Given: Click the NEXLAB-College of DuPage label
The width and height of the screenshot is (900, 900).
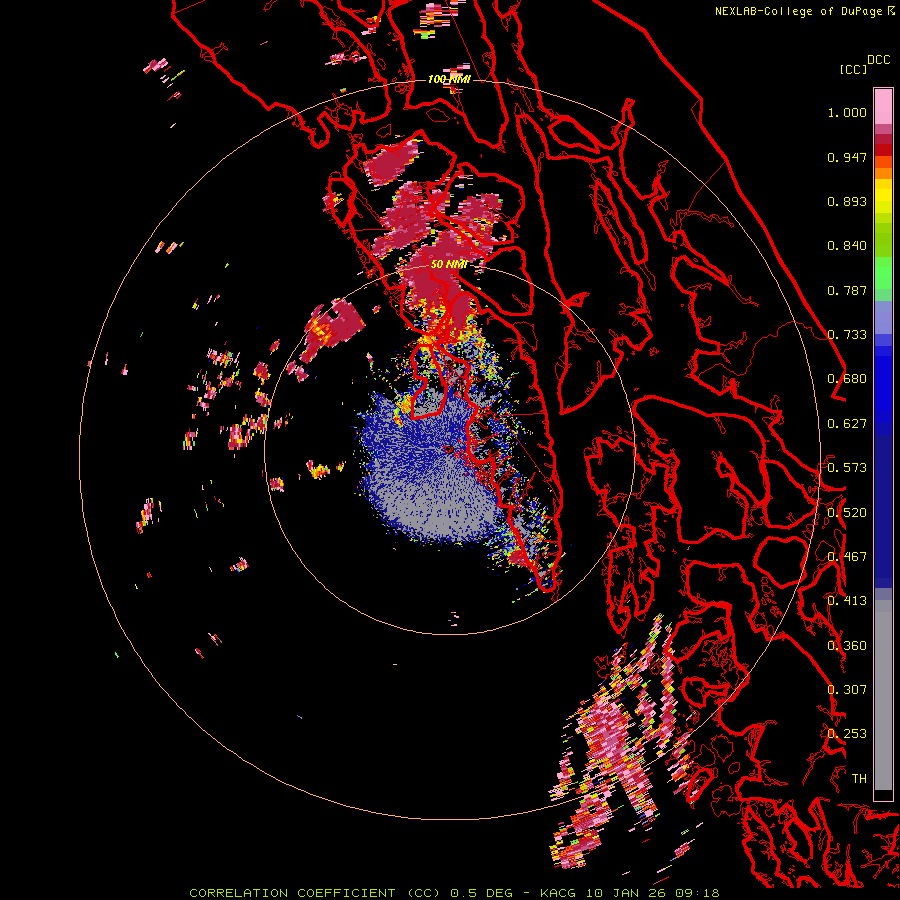Looking at the screenshot, I should tap(798, 11).
